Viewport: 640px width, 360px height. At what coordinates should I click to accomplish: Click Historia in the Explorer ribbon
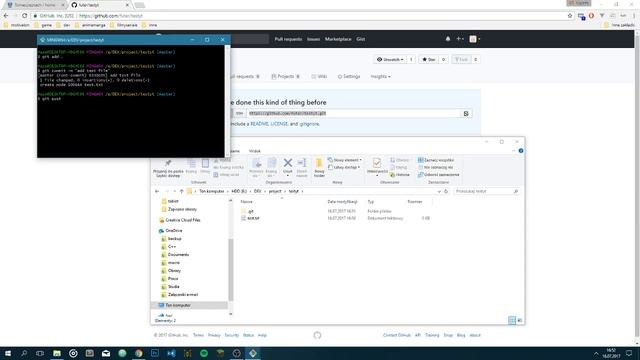coord(400,175)
